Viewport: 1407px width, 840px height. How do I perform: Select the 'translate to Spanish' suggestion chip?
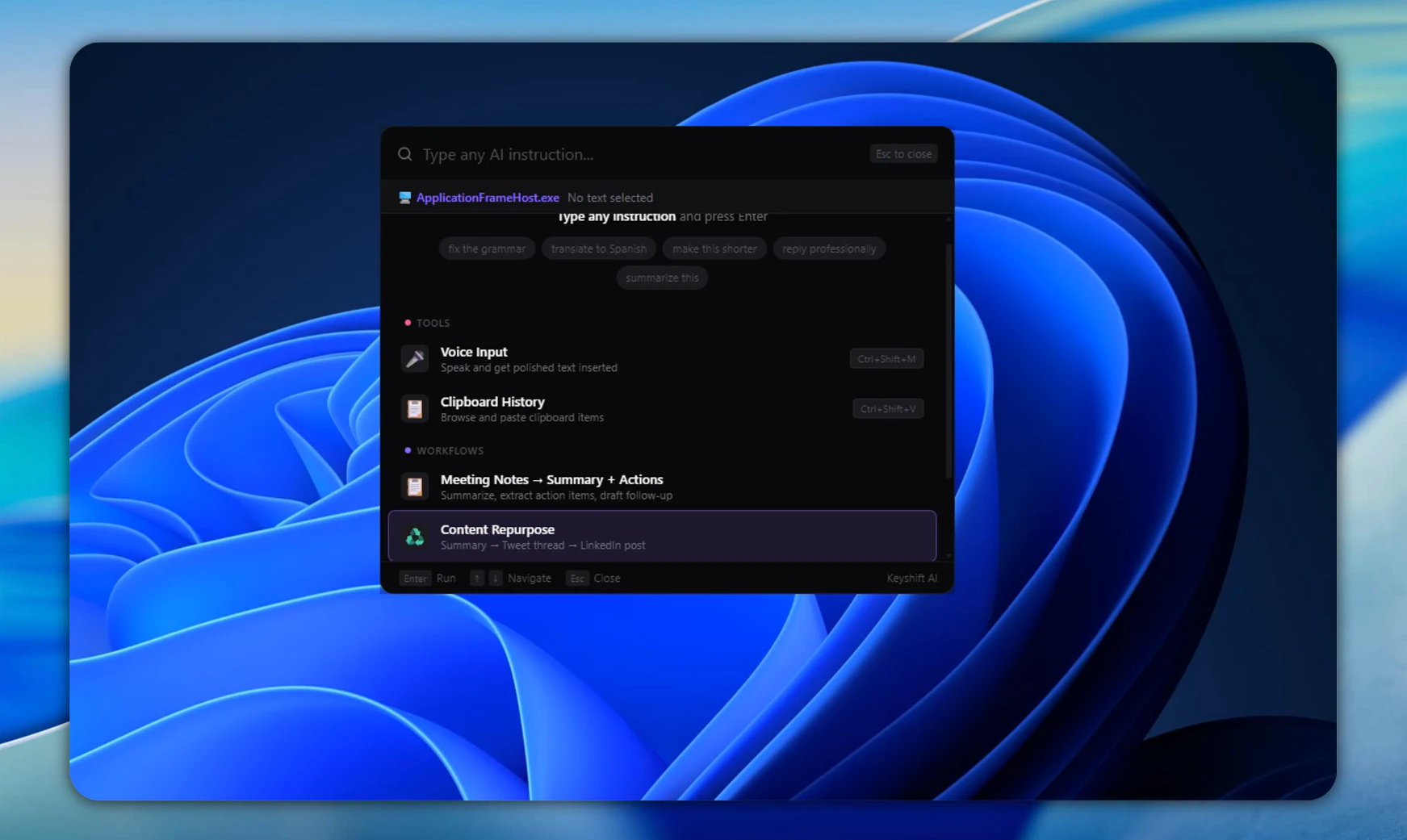pyautogui.click(x=599, y=249)
